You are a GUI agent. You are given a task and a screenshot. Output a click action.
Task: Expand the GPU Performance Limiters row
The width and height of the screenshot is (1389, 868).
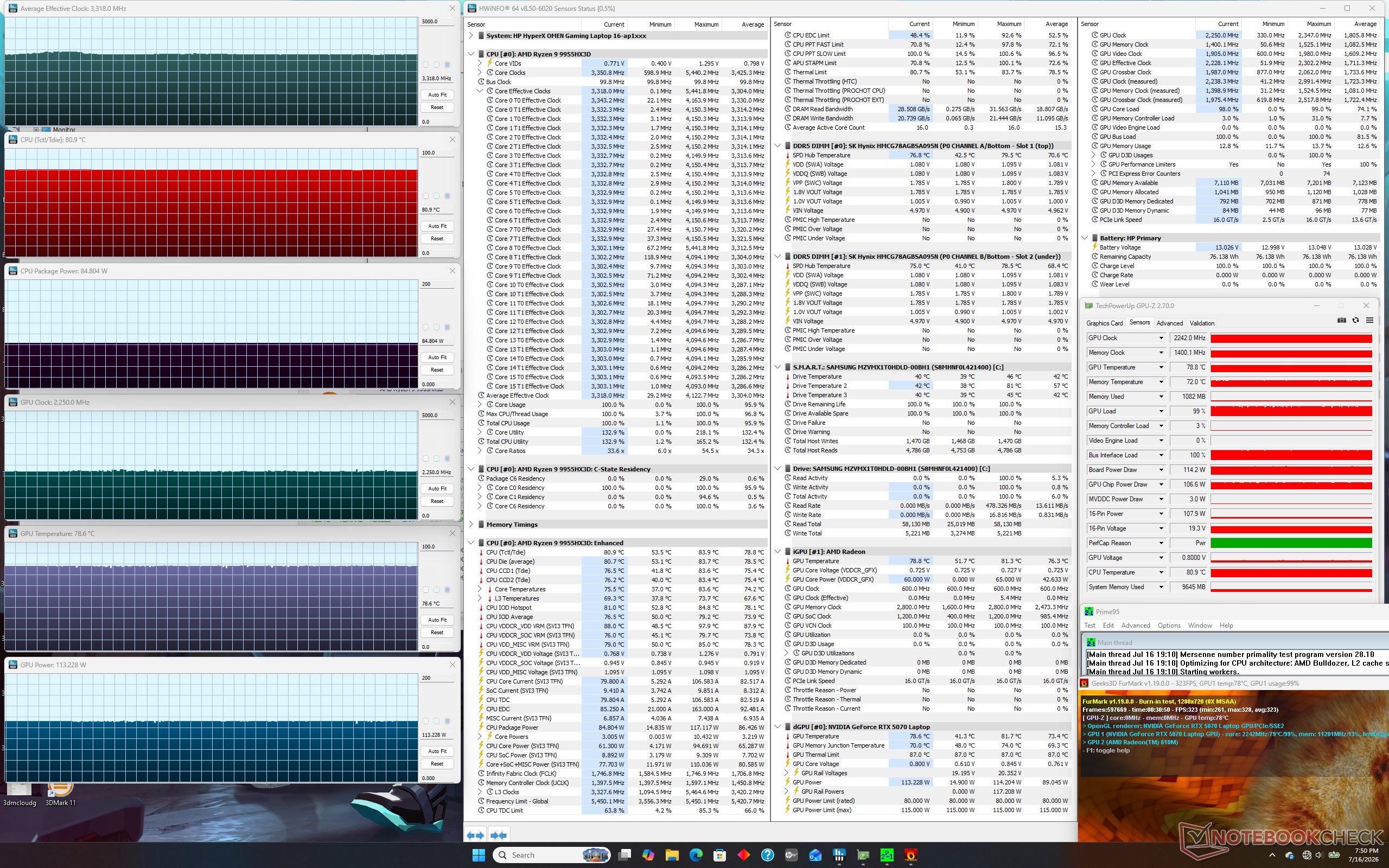click(x=1093, y=164)
